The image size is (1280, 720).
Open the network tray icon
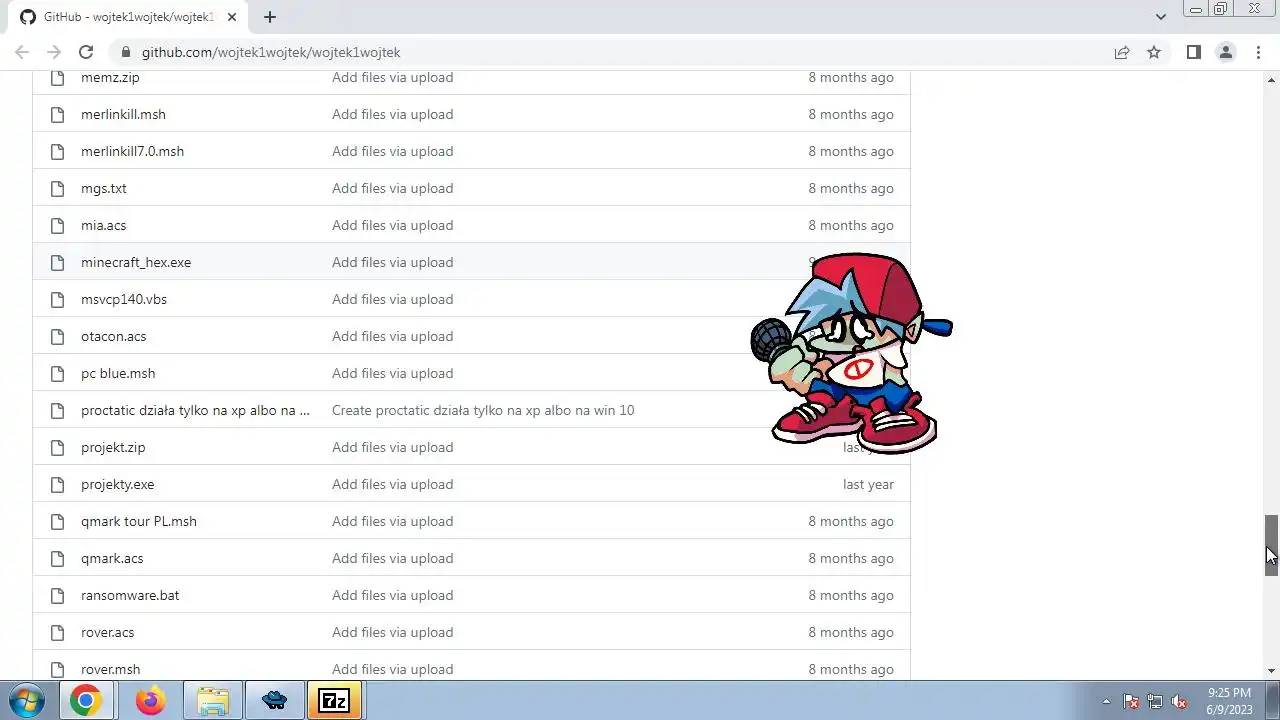(x=1155, y=701)
